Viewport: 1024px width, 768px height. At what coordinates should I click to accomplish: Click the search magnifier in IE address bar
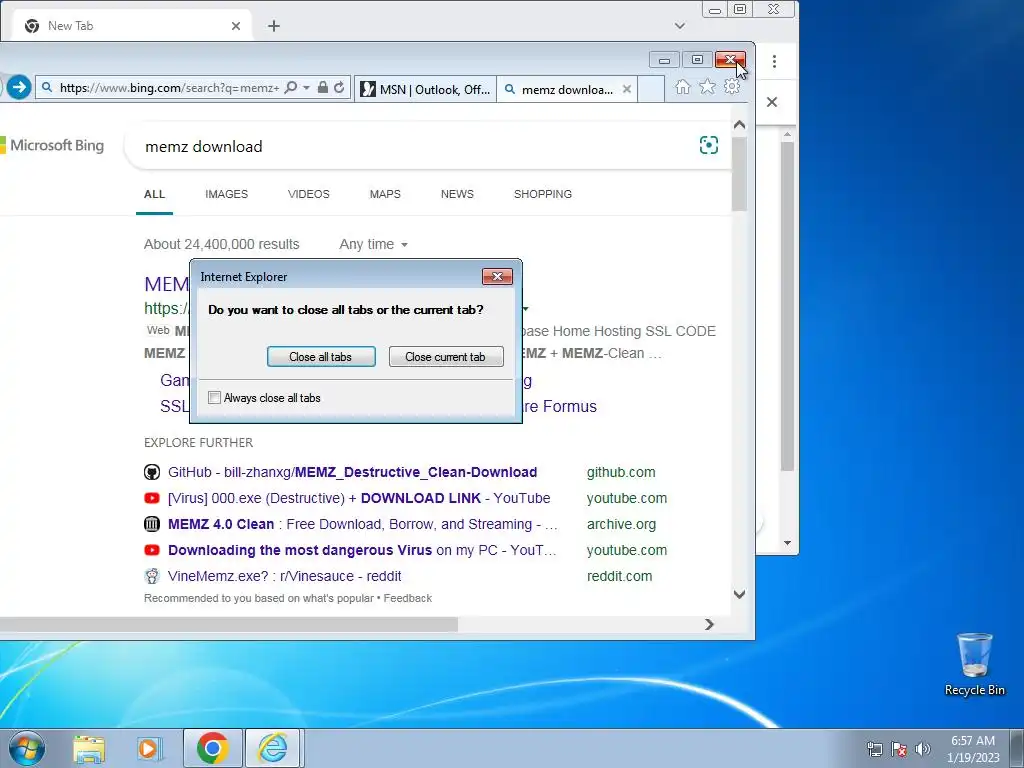(x=291, y=88)
